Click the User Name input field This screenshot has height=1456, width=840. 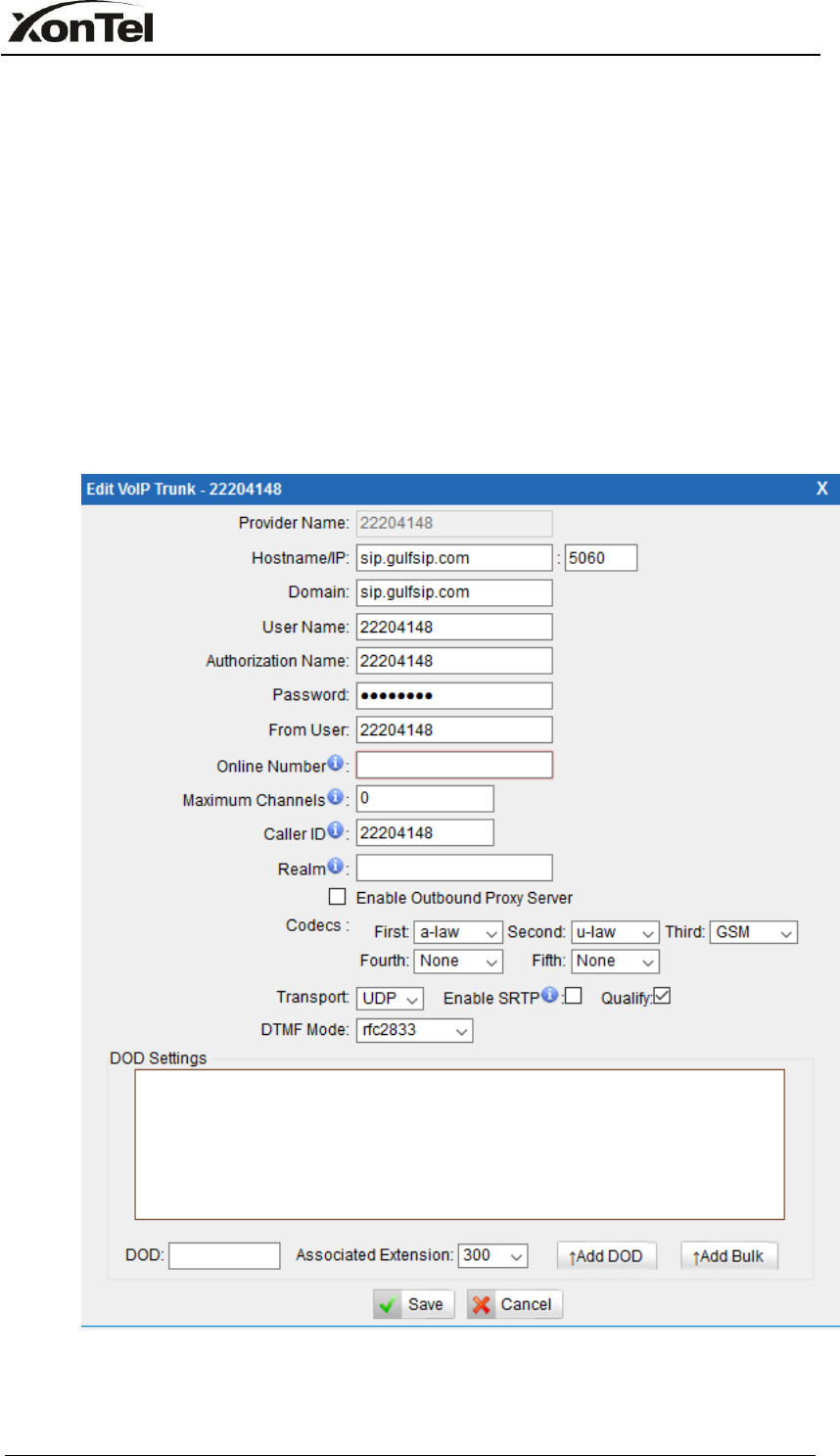(454, 627)
